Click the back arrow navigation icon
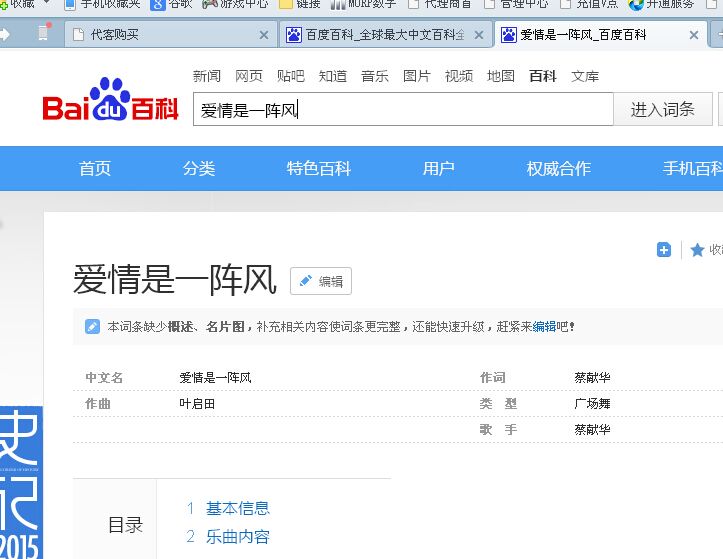This screenshot has height=559, width=723. click(x=6, y=35)
